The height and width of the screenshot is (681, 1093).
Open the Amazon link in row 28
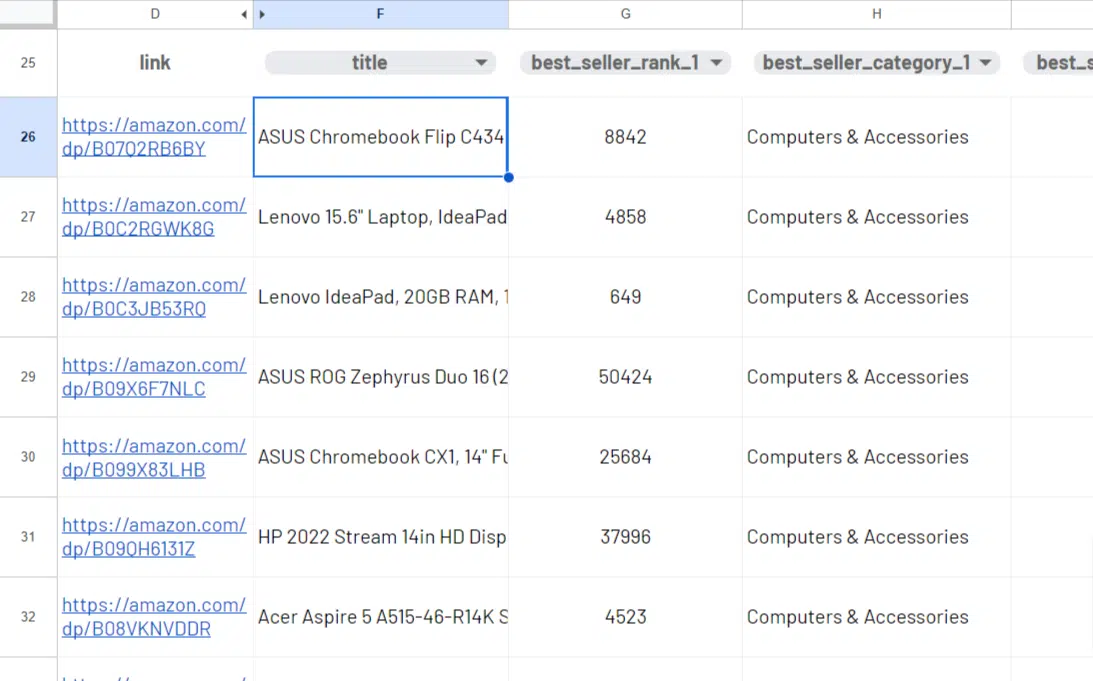coord(153,297)
